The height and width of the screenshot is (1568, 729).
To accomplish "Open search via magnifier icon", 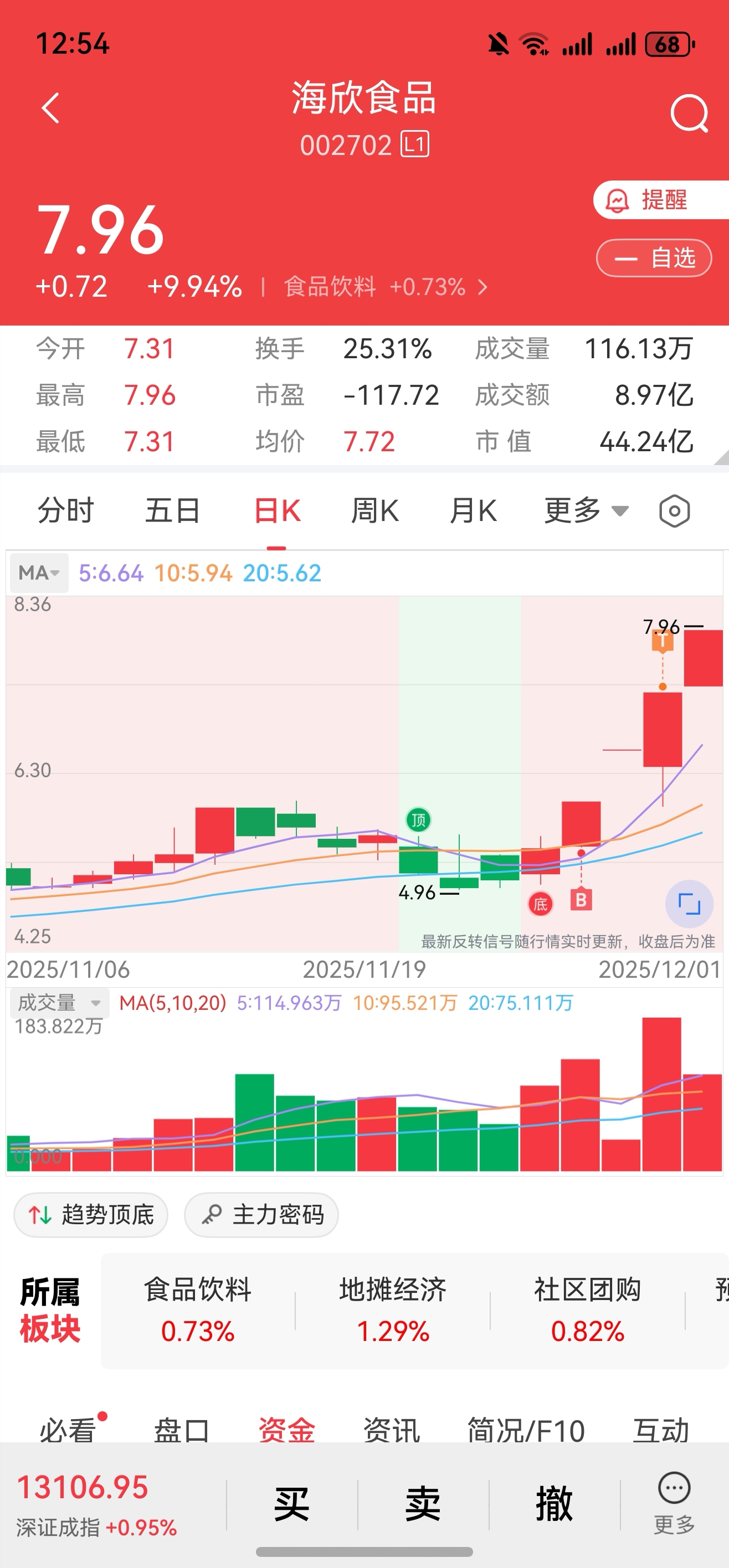I will (x=689, y=112).
